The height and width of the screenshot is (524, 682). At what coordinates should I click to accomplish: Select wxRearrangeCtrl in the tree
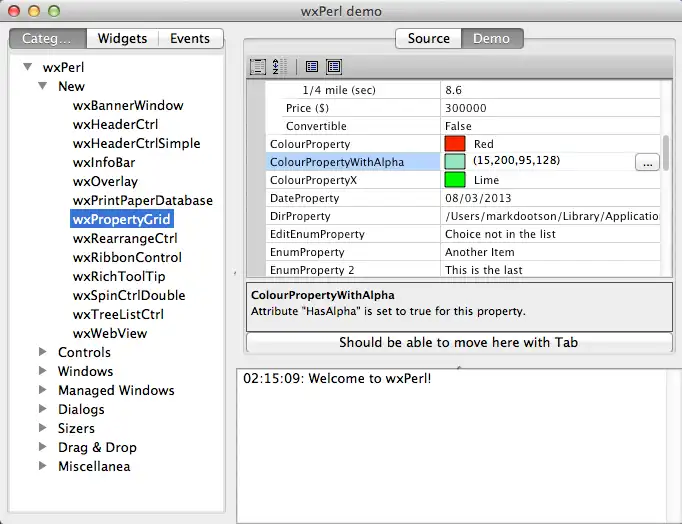[125, 238]
